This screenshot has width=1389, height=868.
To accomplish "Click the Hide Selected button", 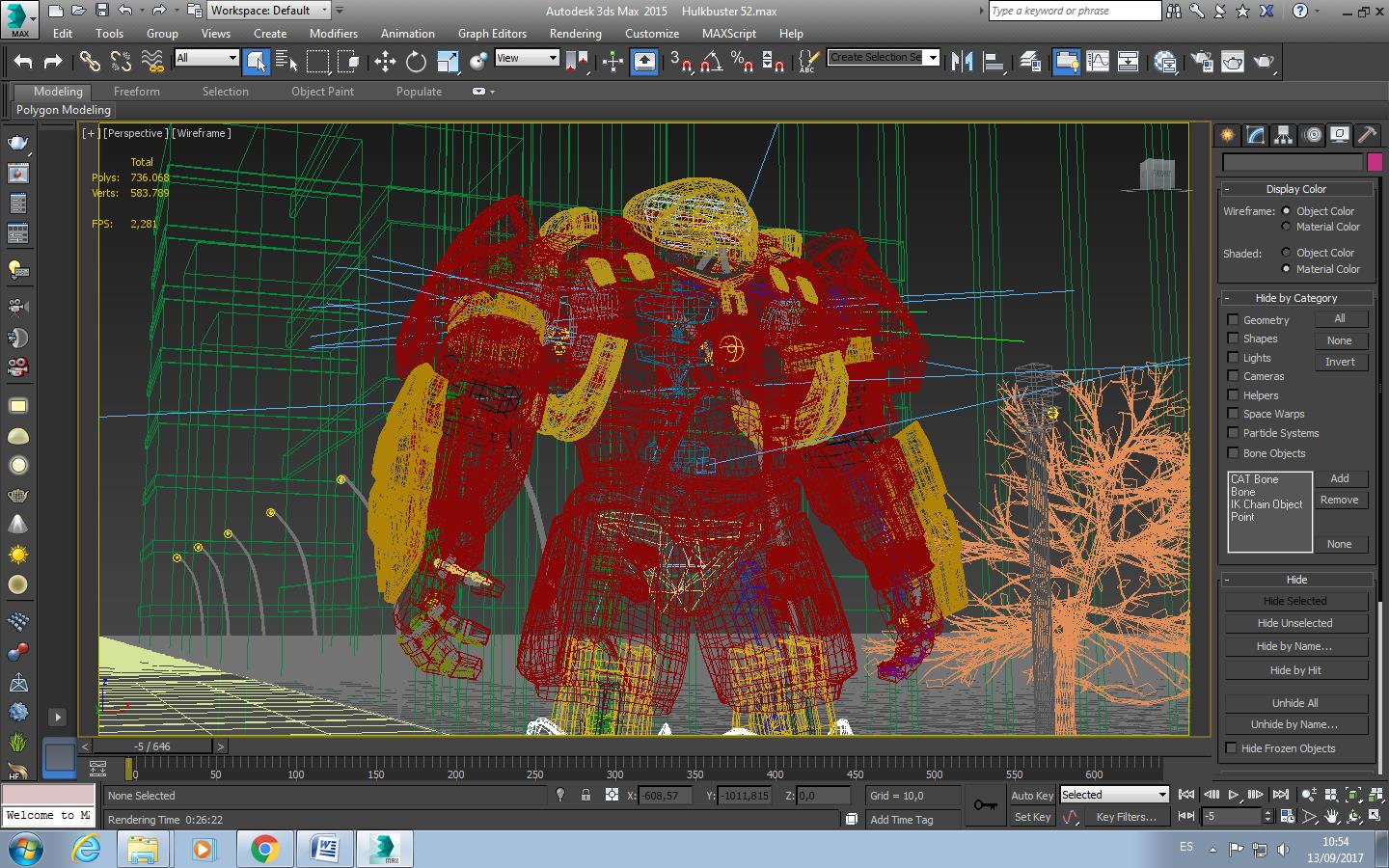I will click(1294, 601).
